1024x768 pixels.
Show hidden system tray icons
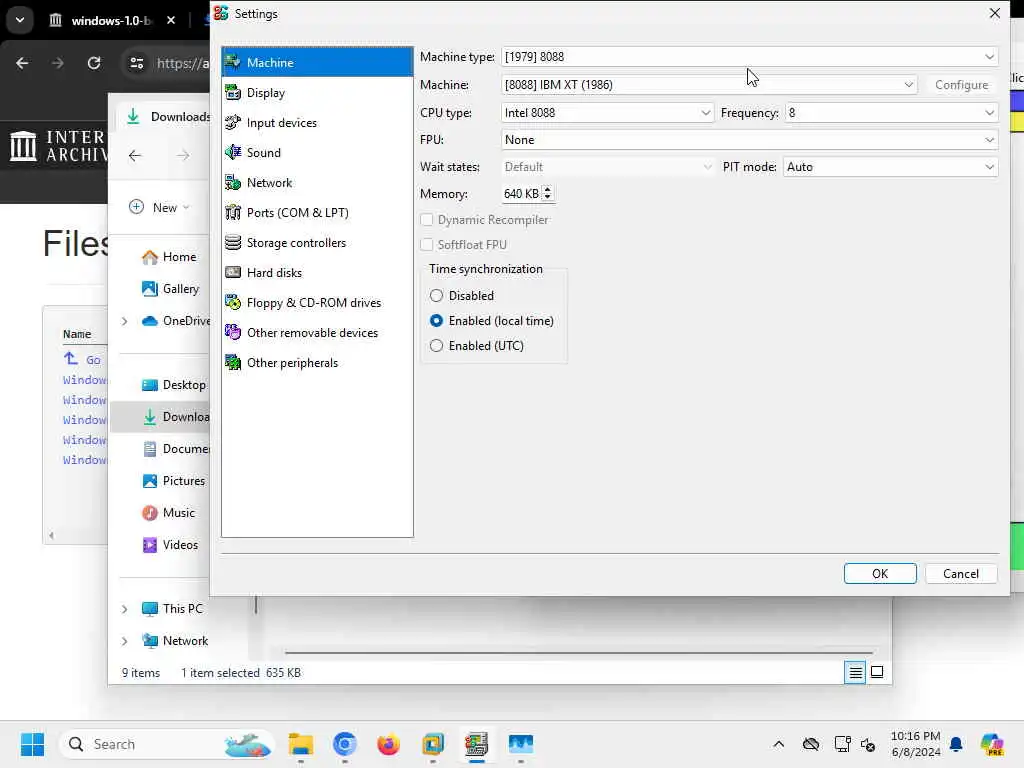(778, 744)
